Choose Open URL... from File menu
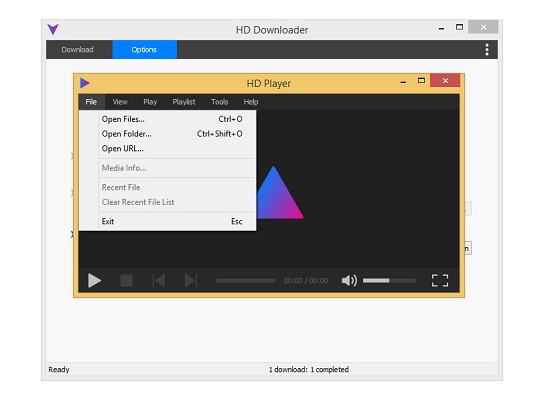Image resolution: width=550 pixels, height=401 pixels. [x=168, y=149]
